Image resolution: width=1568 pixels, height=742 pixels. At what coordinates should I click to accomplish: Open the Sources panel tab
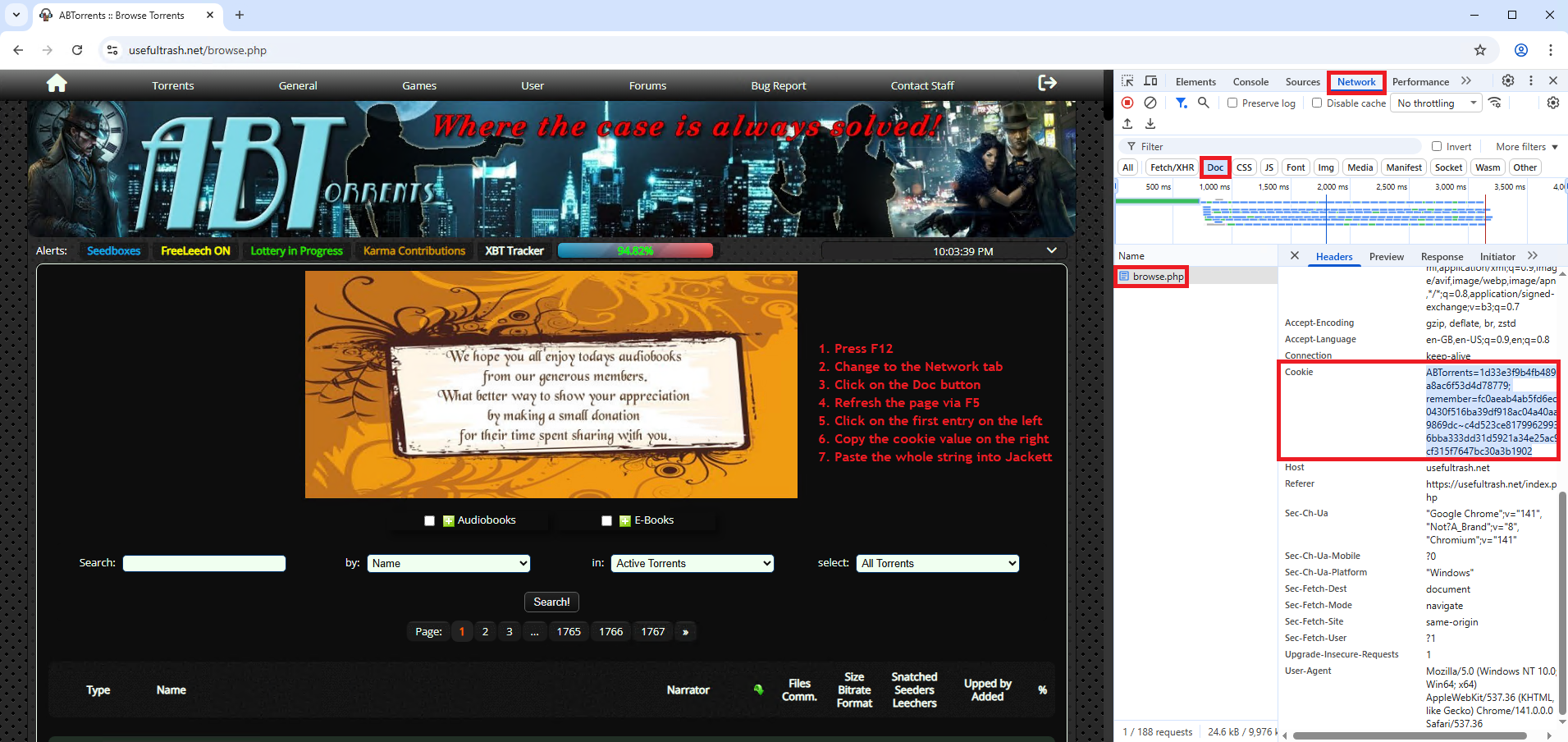point(1302,81)
